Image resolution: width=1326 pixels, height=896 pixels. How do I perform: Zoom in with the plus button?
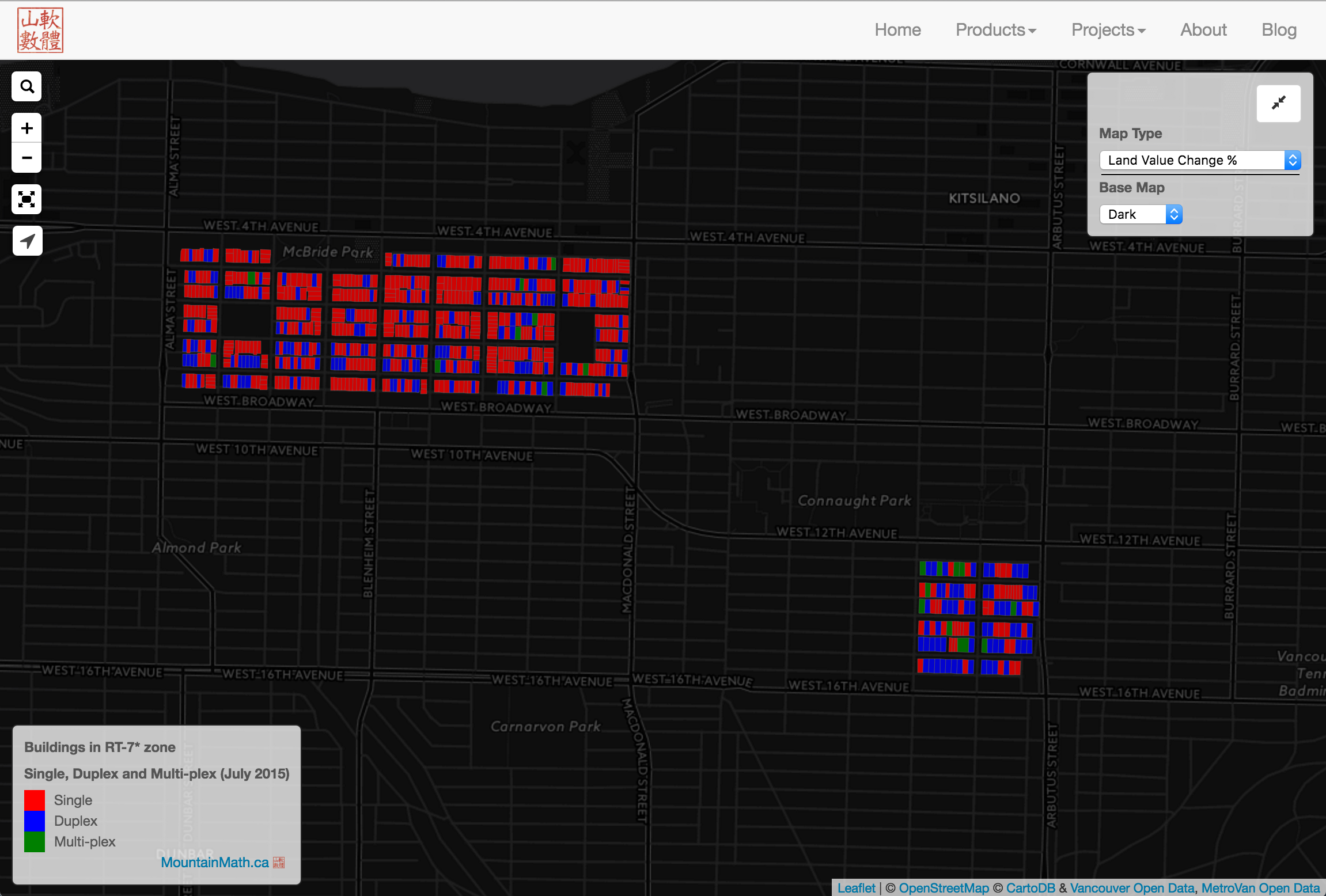(26, 128)
